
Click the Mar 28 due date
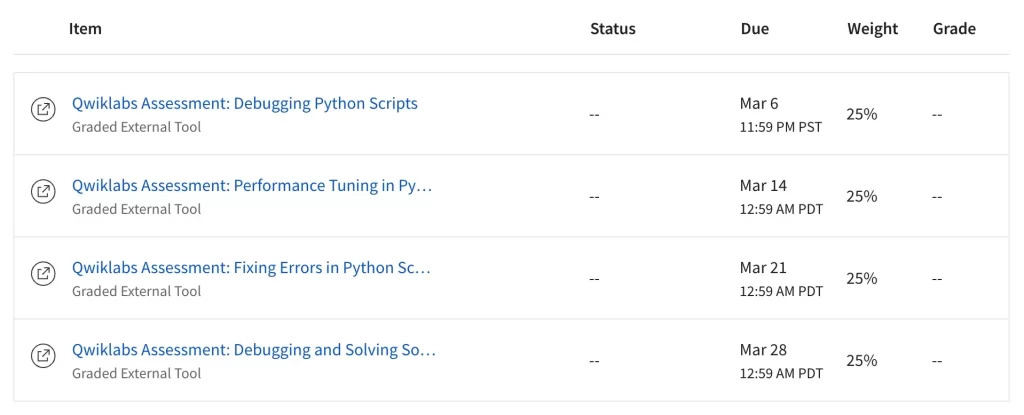[x=763, y=350]
